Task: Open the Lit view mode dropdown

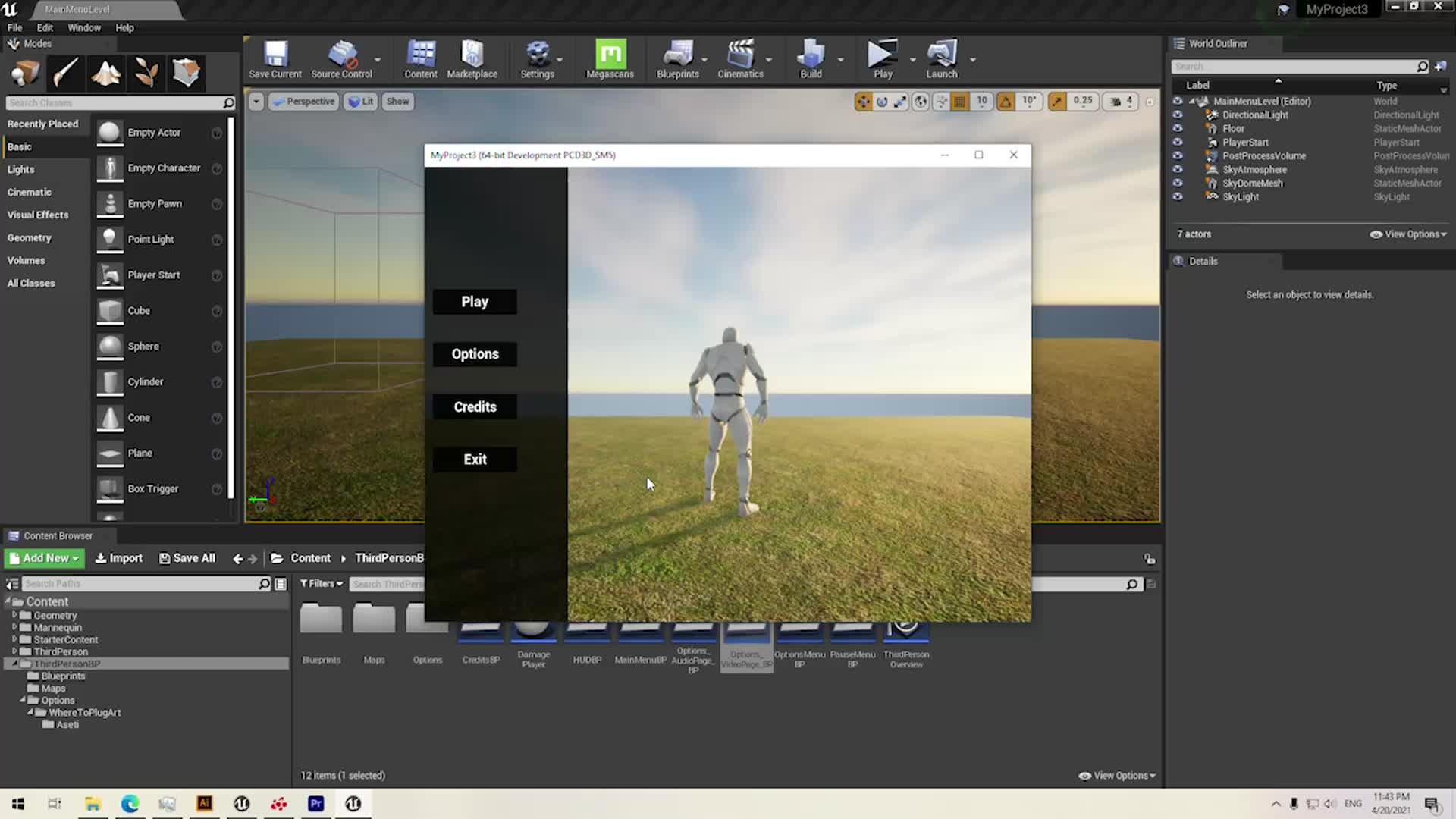Action: (x=360, y=101)
